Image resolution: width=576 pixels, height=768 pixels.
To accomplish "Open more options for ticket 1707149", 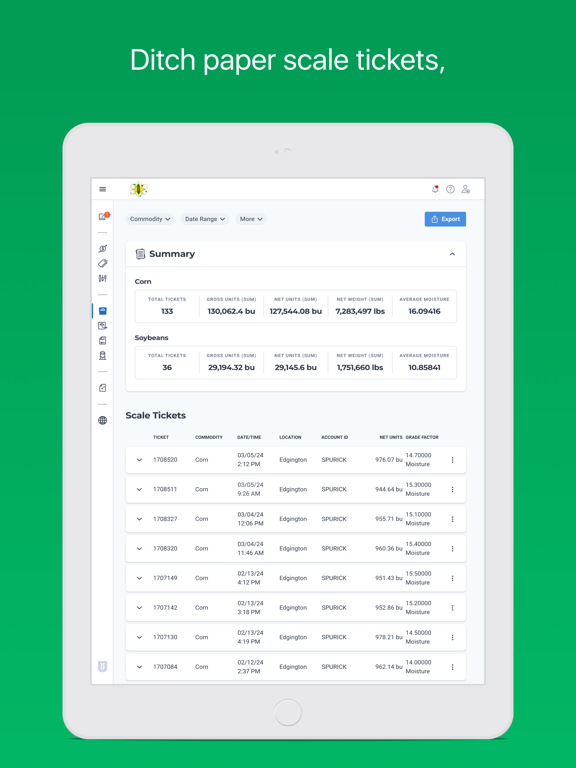I will point(452,578).
